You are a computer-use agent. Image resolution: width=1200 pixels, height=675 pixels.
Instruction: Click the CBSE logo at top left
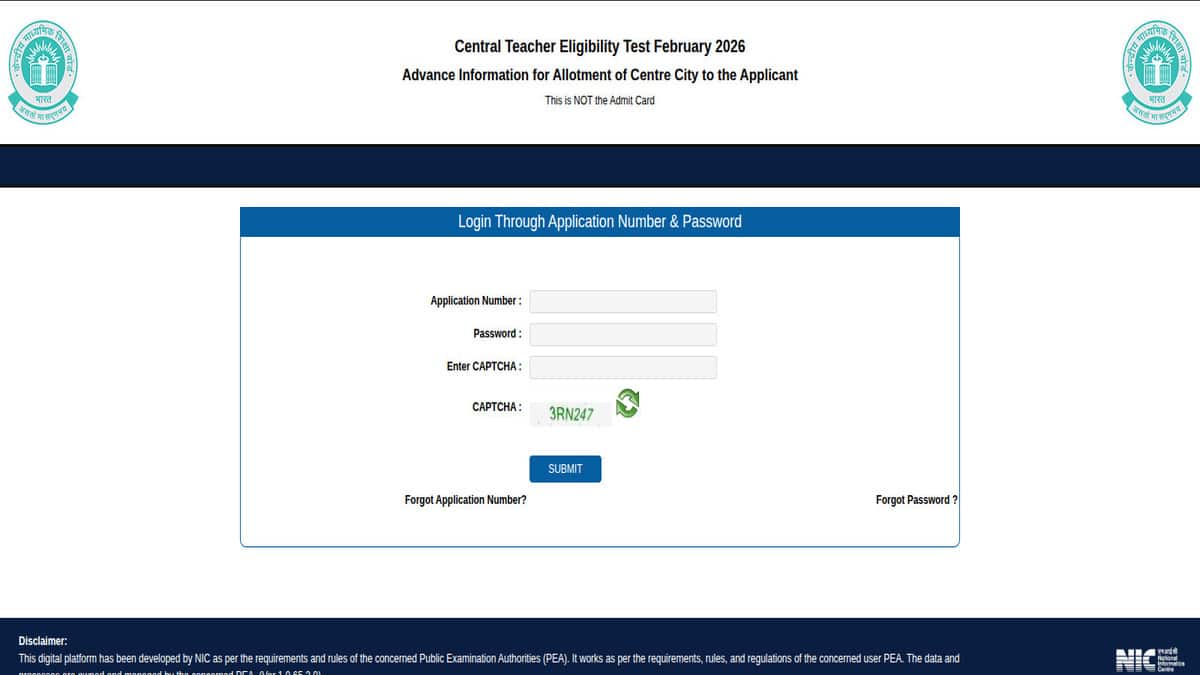(43, 72)
